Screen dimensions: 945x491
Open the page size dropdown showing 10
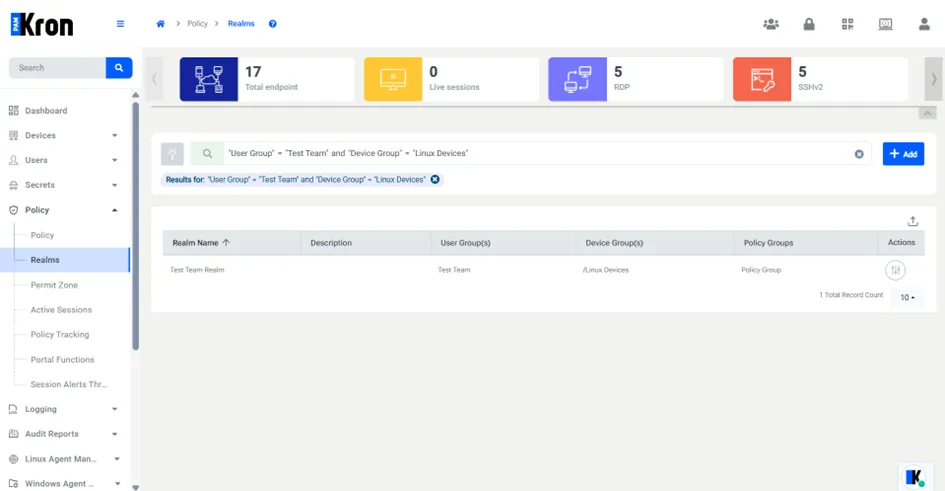pos(907,298)
